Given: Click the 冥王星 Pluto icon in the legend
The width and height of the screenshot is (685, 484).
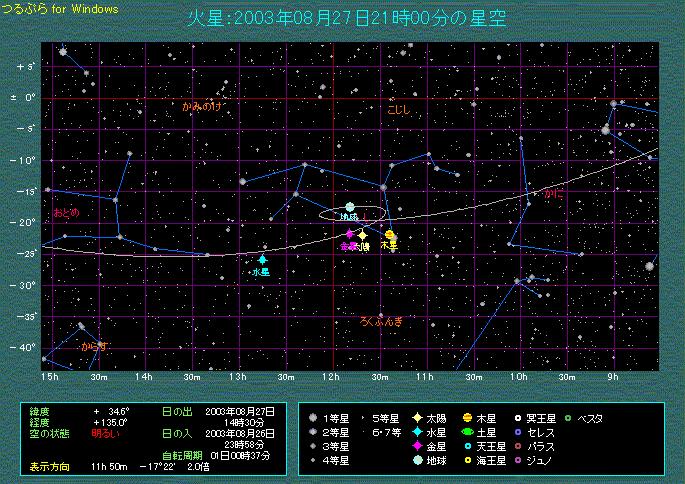Looking at the screenshot, I should tap(517, 418).
